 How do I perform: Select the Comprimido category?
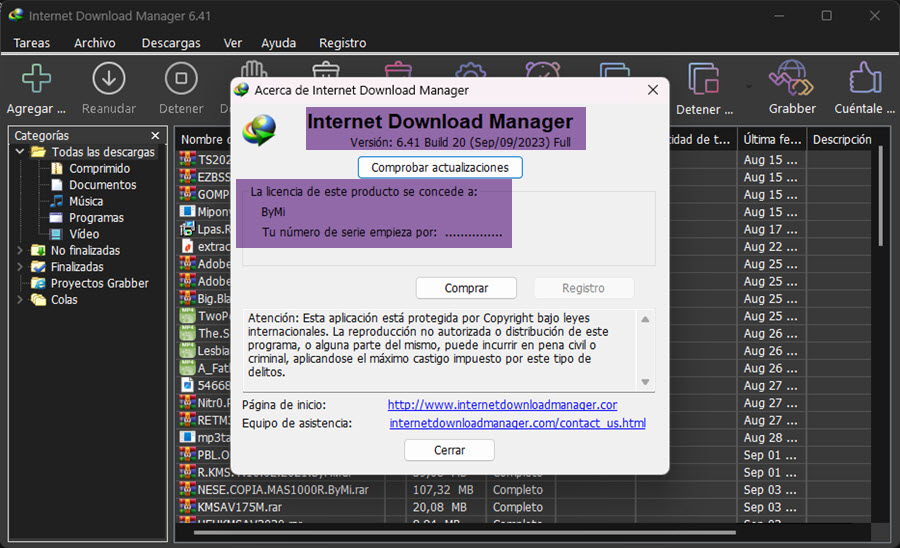(x=99, y=169)
